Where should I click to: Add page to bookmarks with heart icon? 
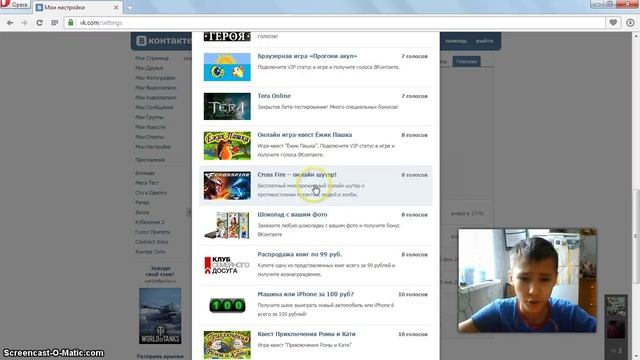click(613, 23)
